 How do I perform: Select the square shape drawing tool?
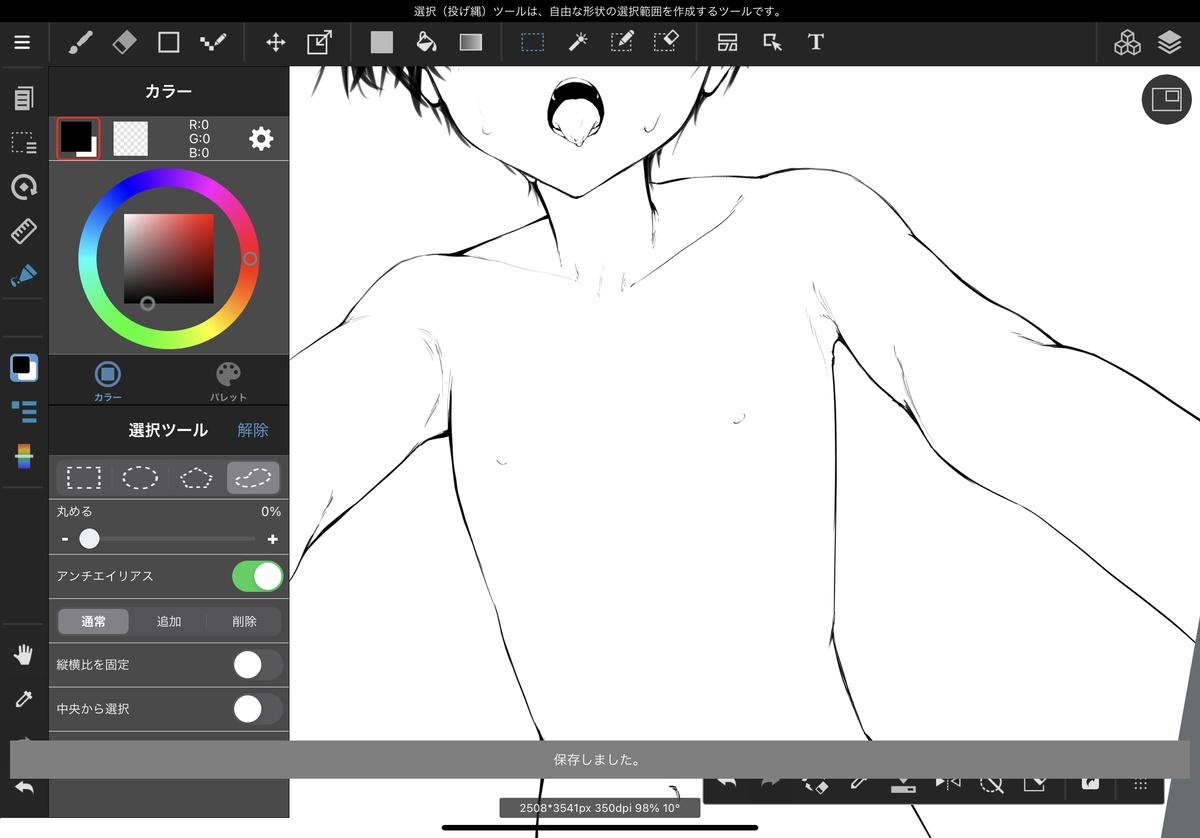pyautogui.click(x=169, y=42)
